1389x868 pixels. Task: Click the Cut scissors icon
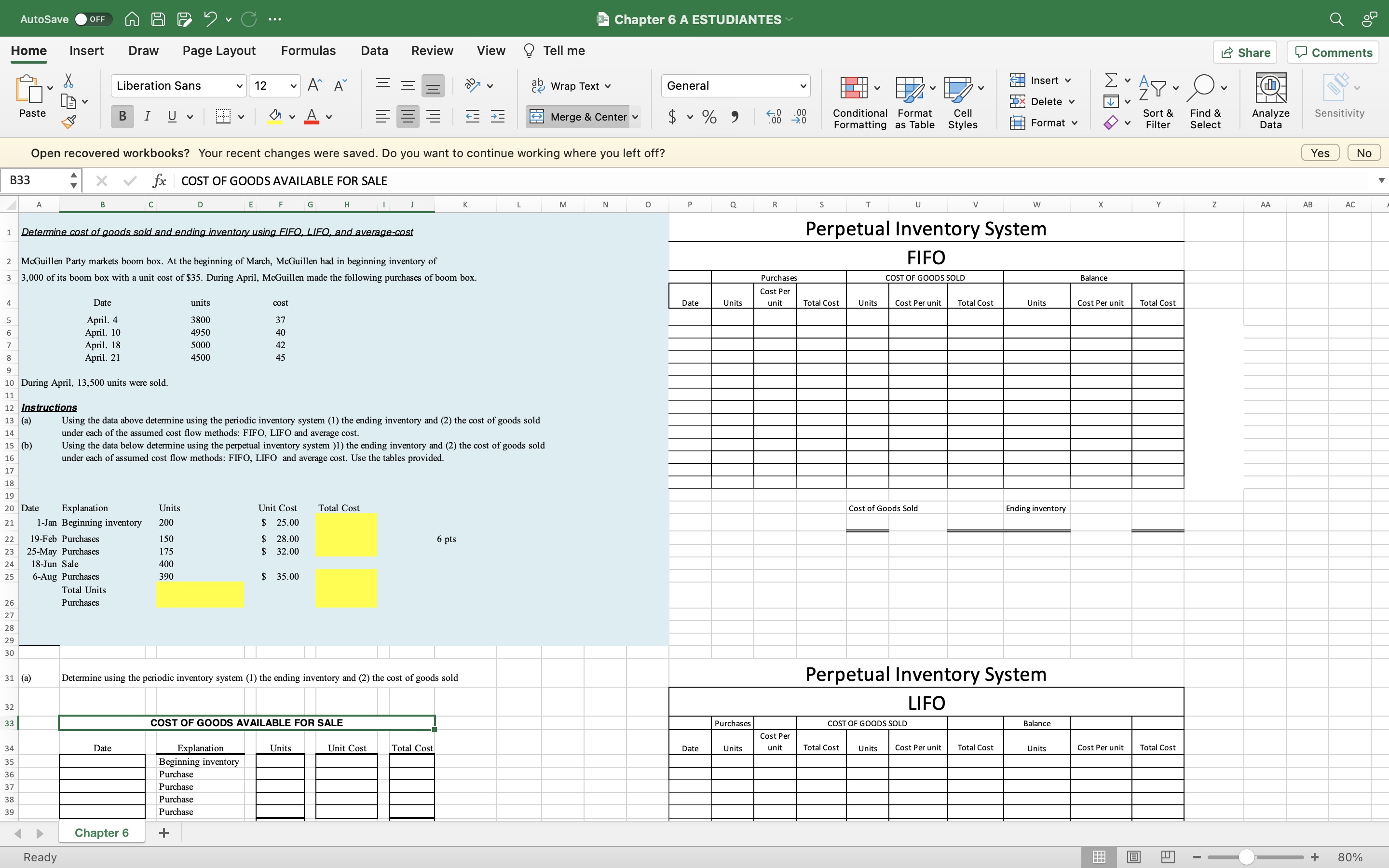tap(68, 81)
